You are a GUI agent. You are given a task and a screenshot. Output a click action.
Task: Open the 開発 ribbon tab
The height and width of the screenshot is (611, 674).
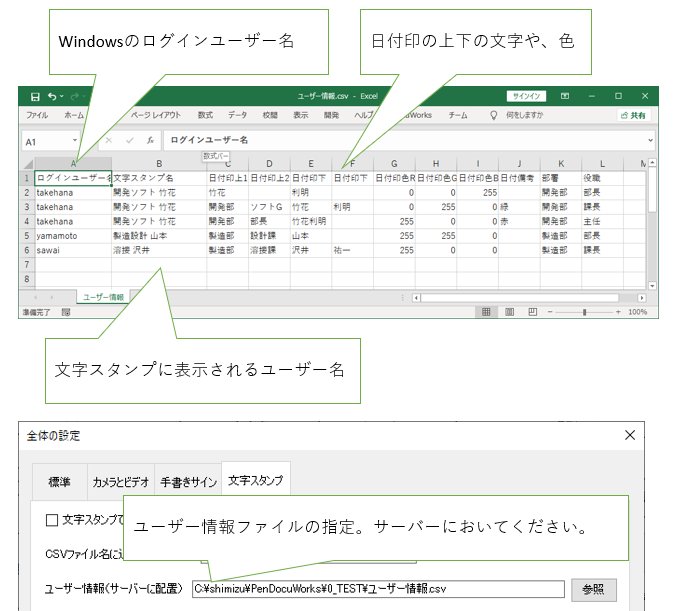(331, 115)
